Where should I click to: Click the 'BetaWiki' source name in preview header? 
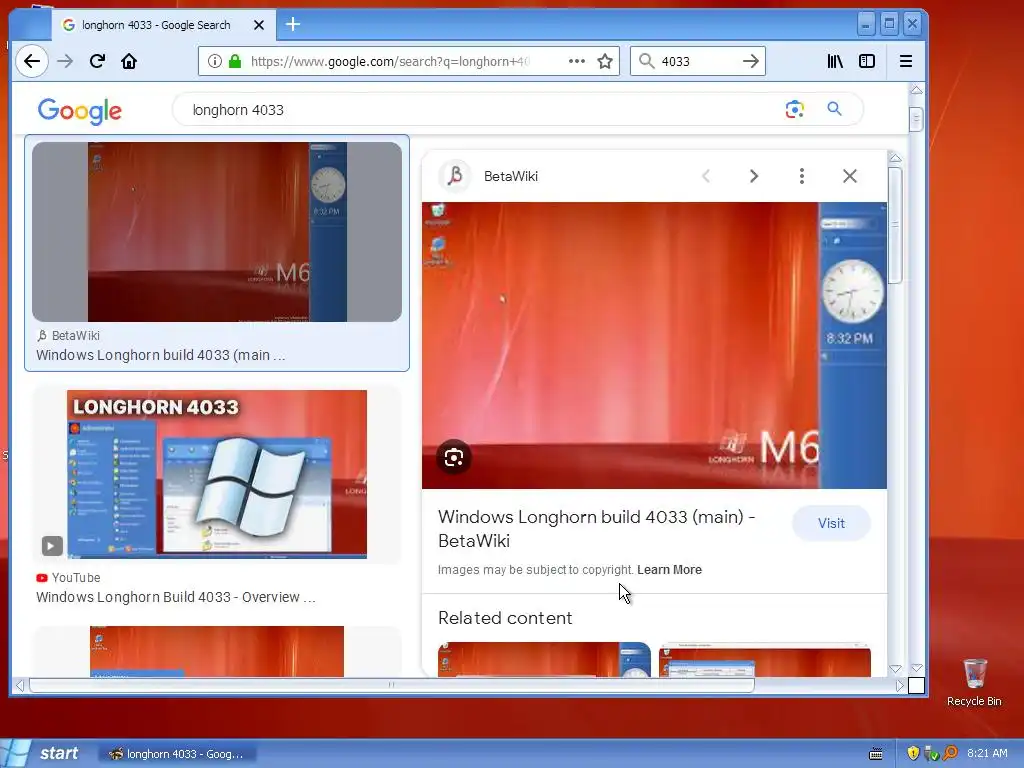[x=511, y=176]
